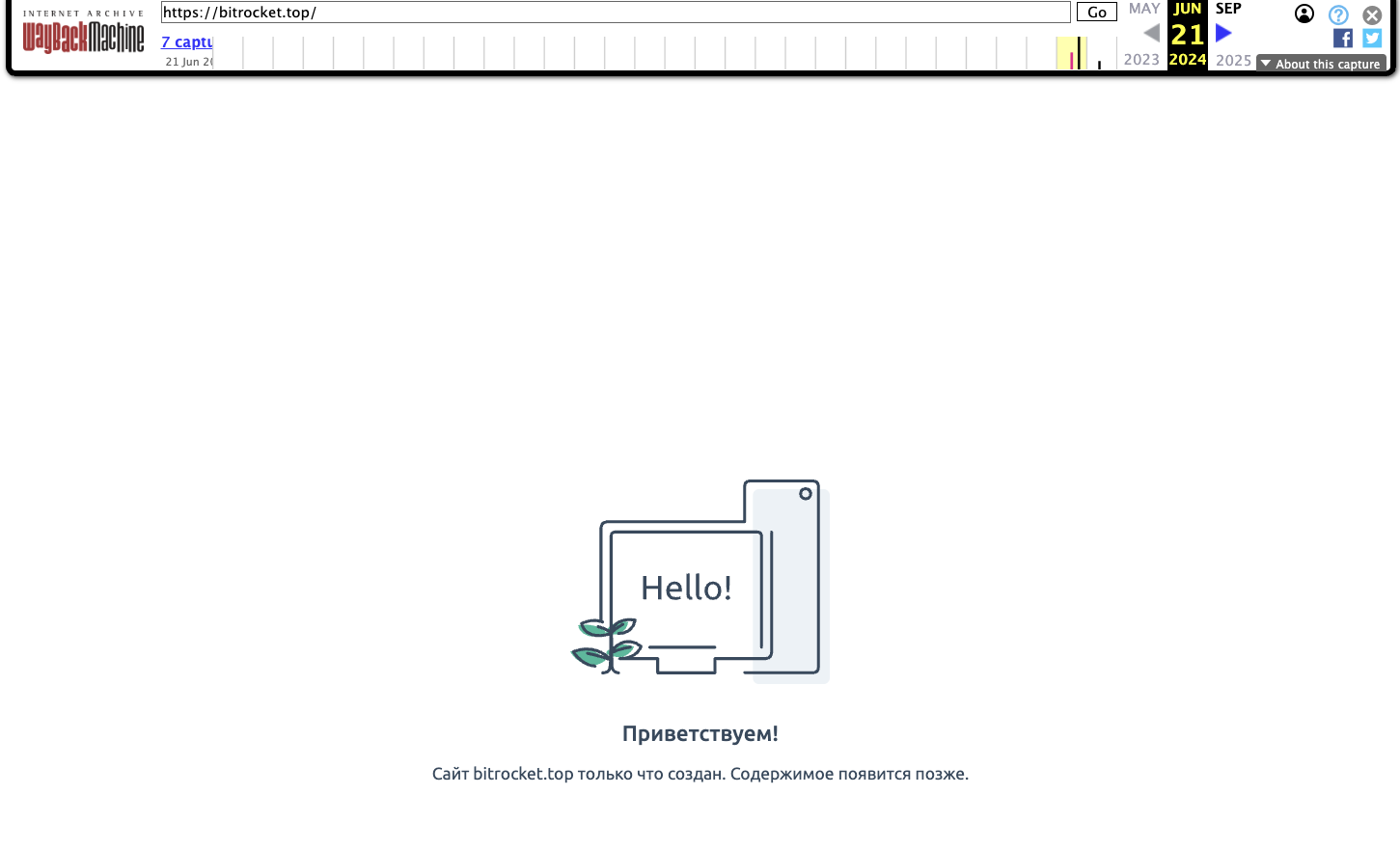
Task: Share capture on Facebook
Action: point(1342,39)
